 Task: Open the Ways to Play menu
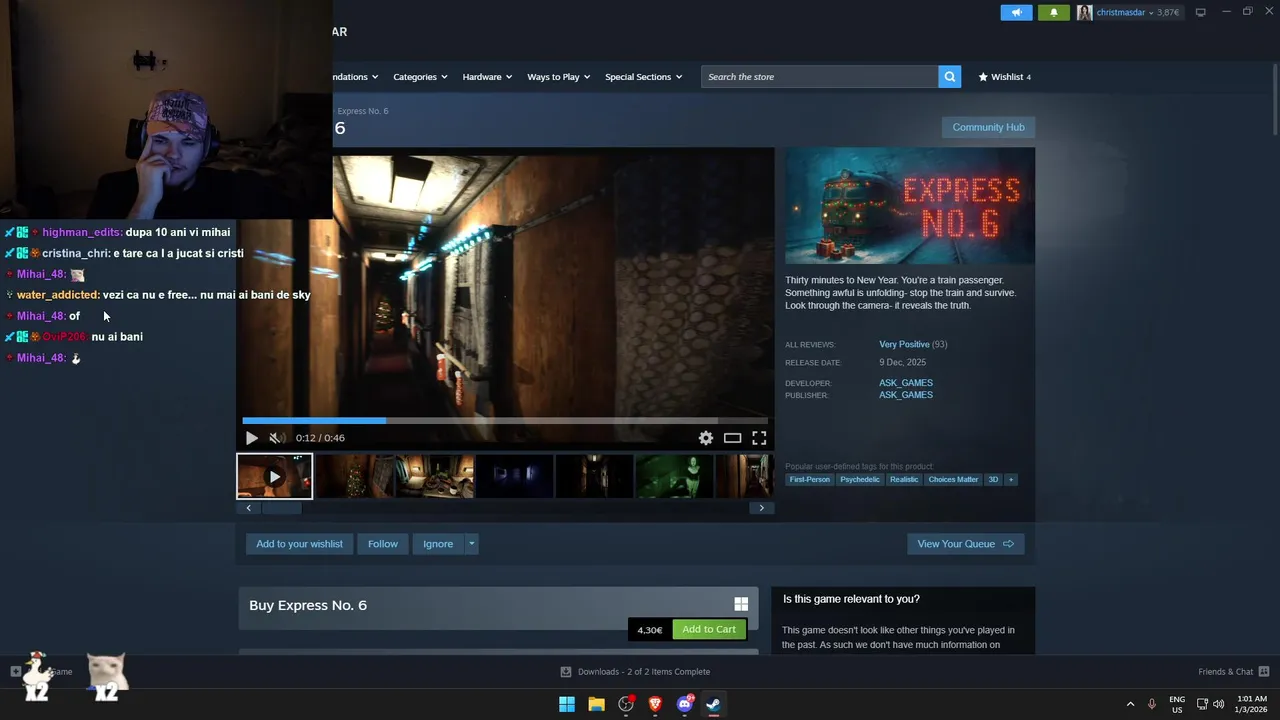[x=558, y=77]
